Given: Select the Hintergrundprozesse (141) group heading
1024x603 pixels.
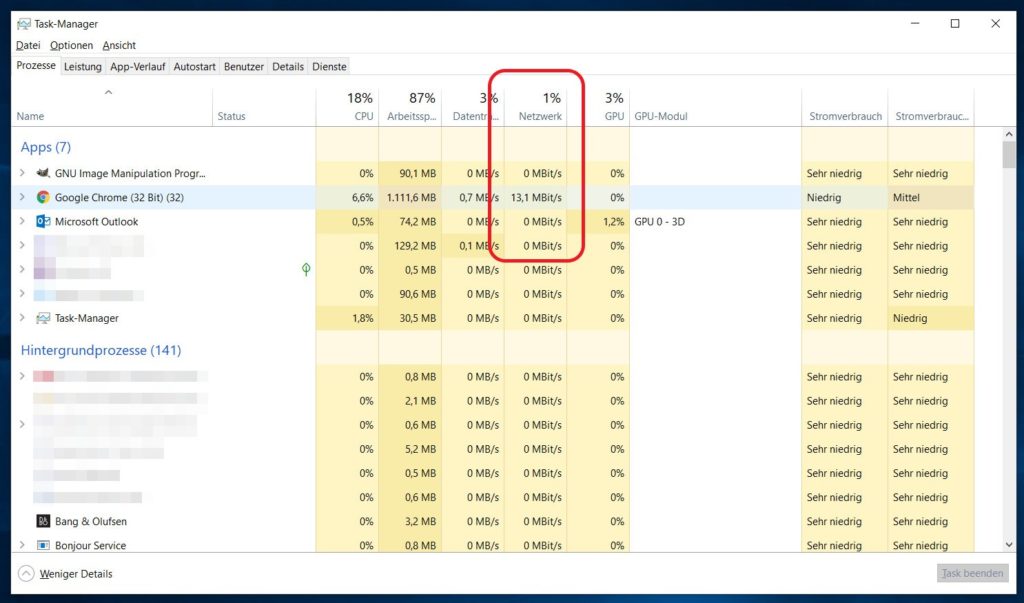Looking at the screenshot, I should point(101,350).
